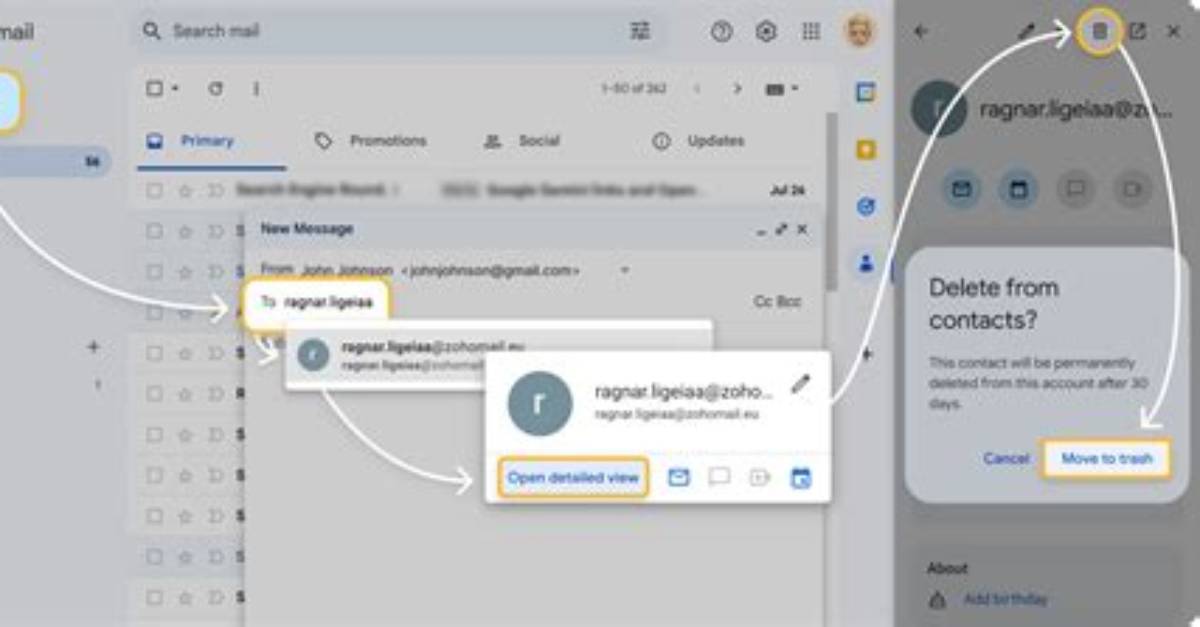Image resolution: width=1200 pixels, height=627 pixels.
Task: Open contact in new tab icon
Action: pyautogui.click(x=1137, y=31)
